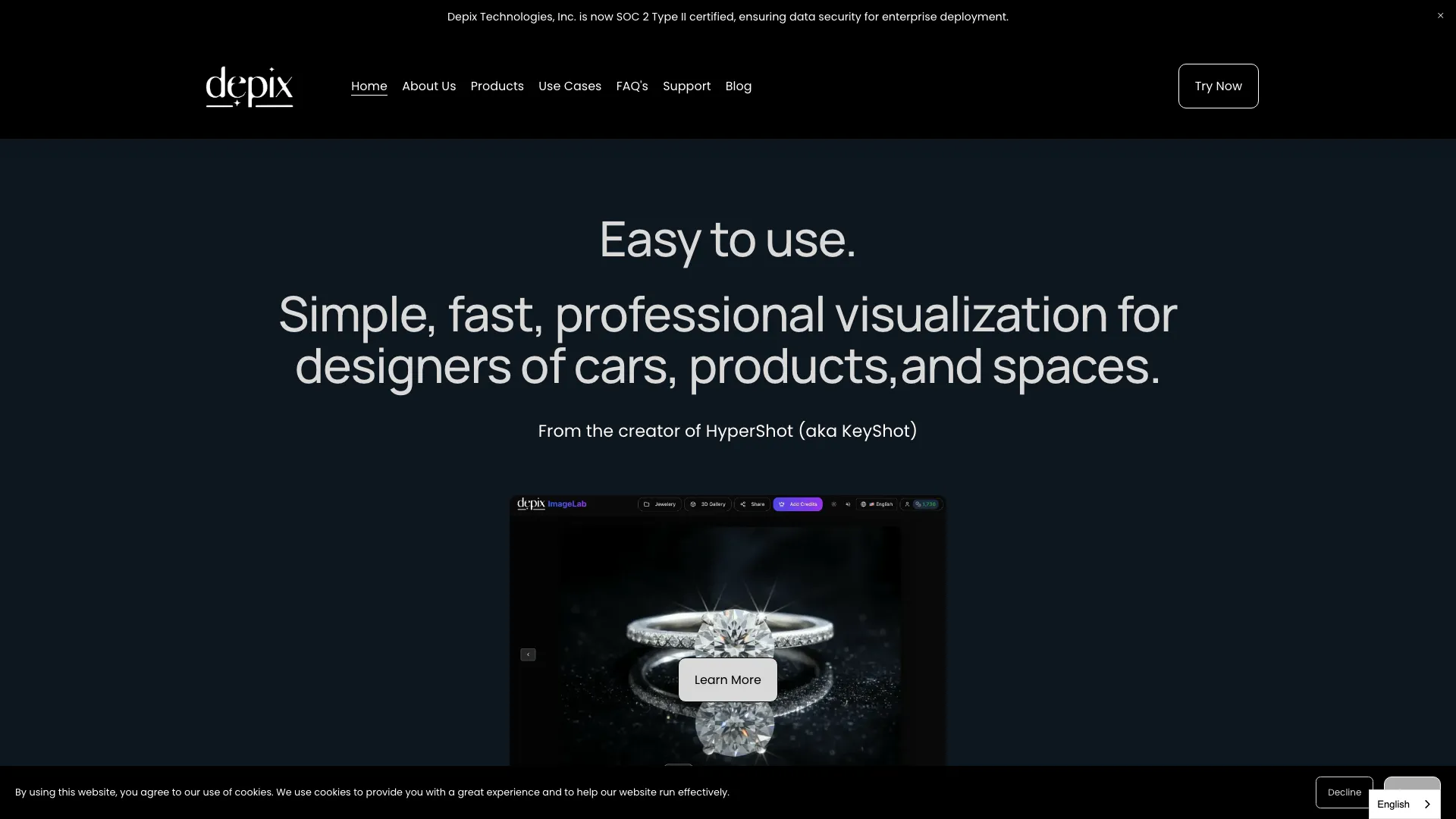The height and width of the screenshot is (819, 1456).
Task: Open 3D Gallery in ImageLab preview
Action: pyautogui.click(x=708, y=504)
